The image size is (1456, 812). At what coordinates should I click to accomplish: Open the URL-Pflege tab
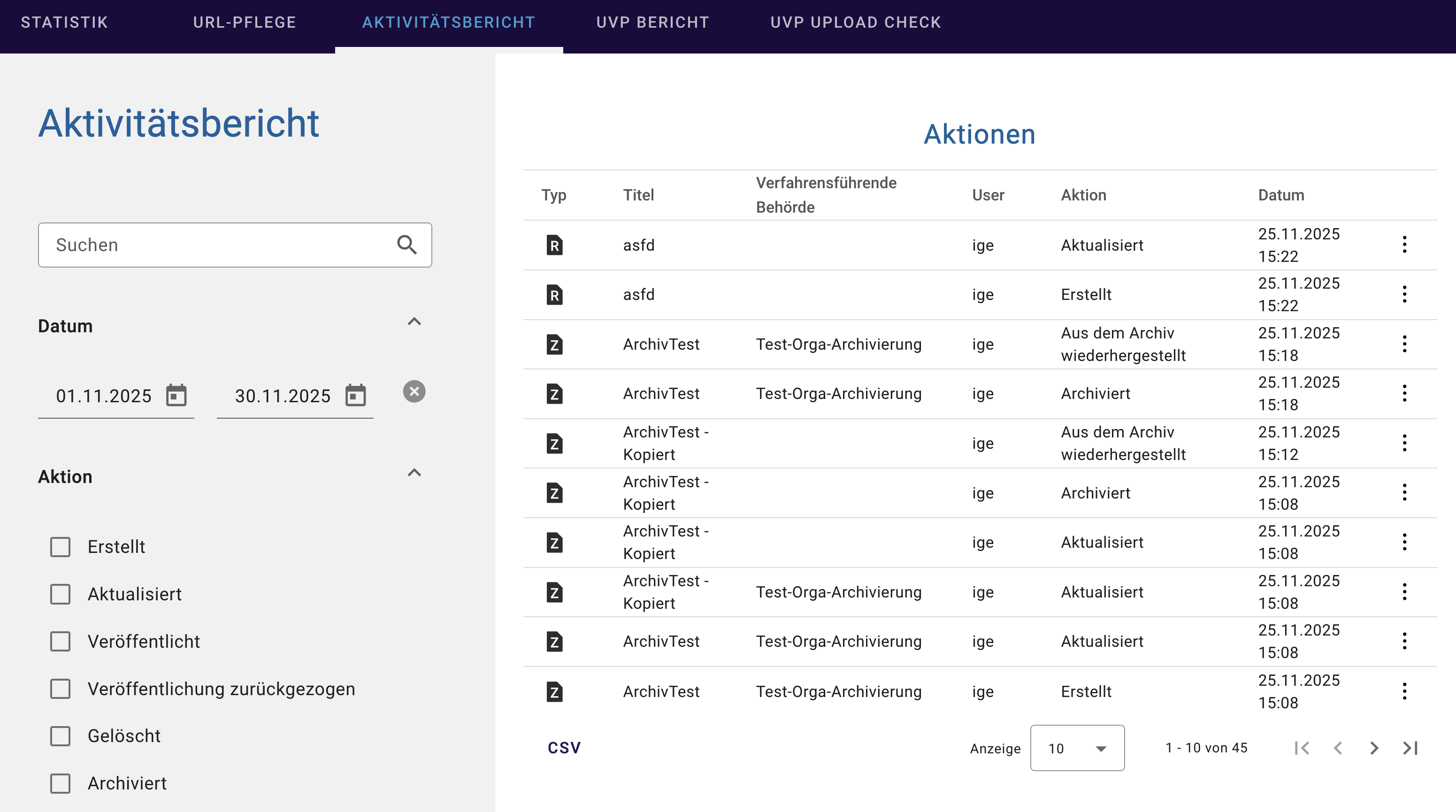[x=244, y=23]
